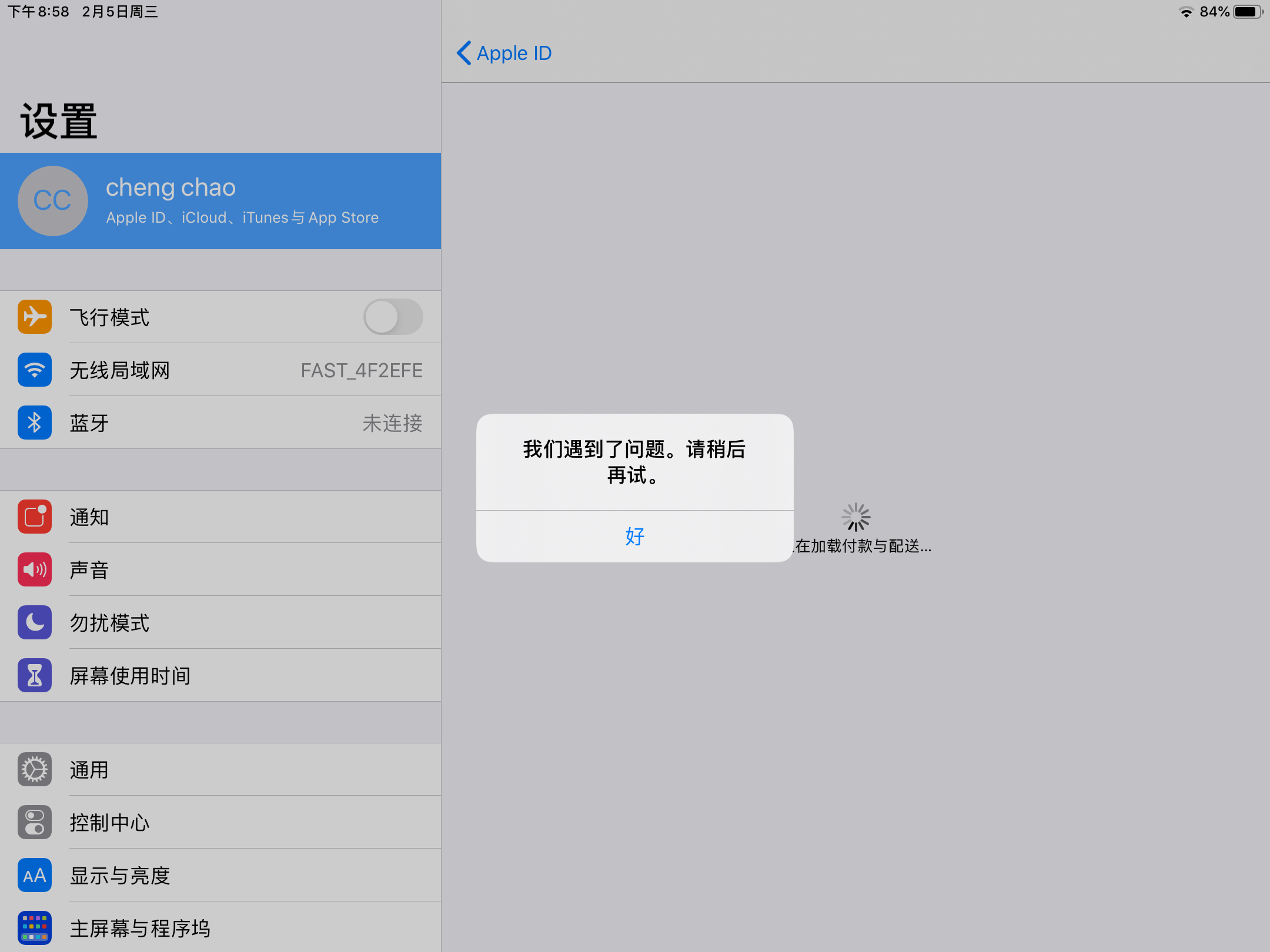The image size is (1270, 952).
Task: Toggle the 飞行模式 switch
Action: (393, 317)
